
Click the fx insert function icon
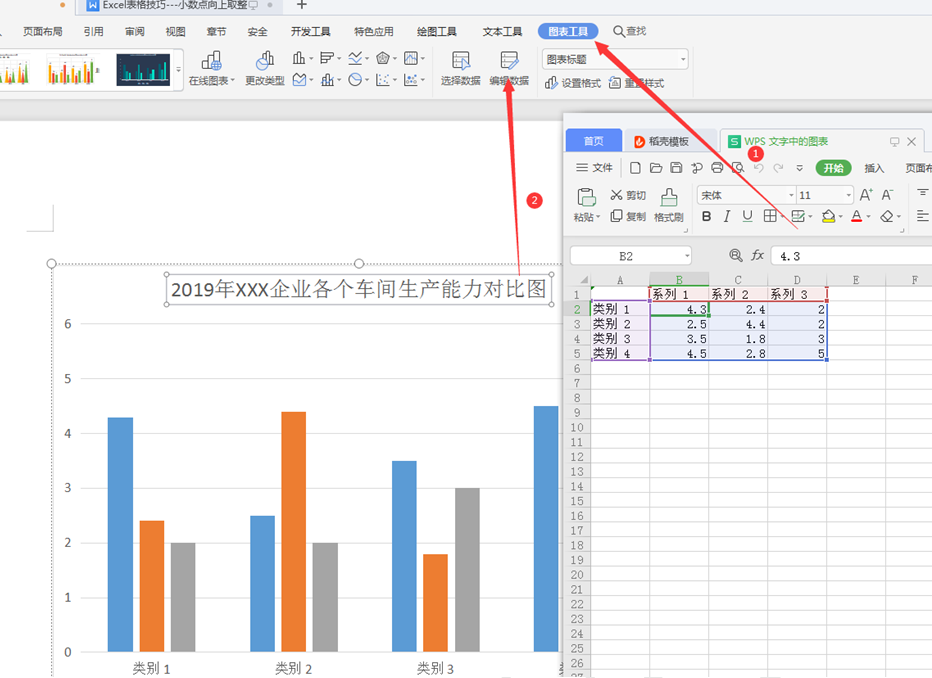[x=758, y=256]
